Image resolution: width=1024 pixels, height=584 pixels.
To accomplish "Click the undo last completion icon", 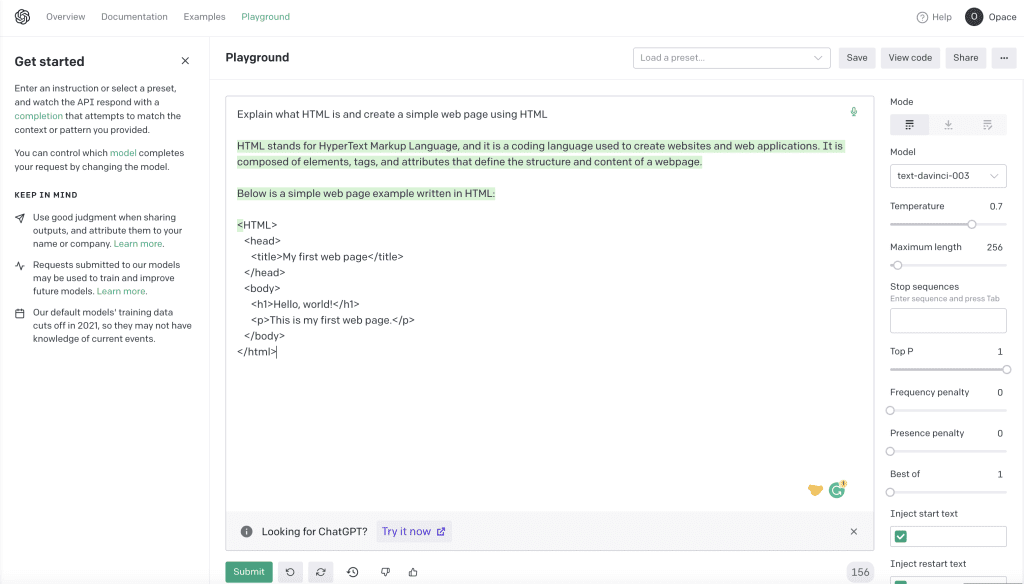I will 290,572.
